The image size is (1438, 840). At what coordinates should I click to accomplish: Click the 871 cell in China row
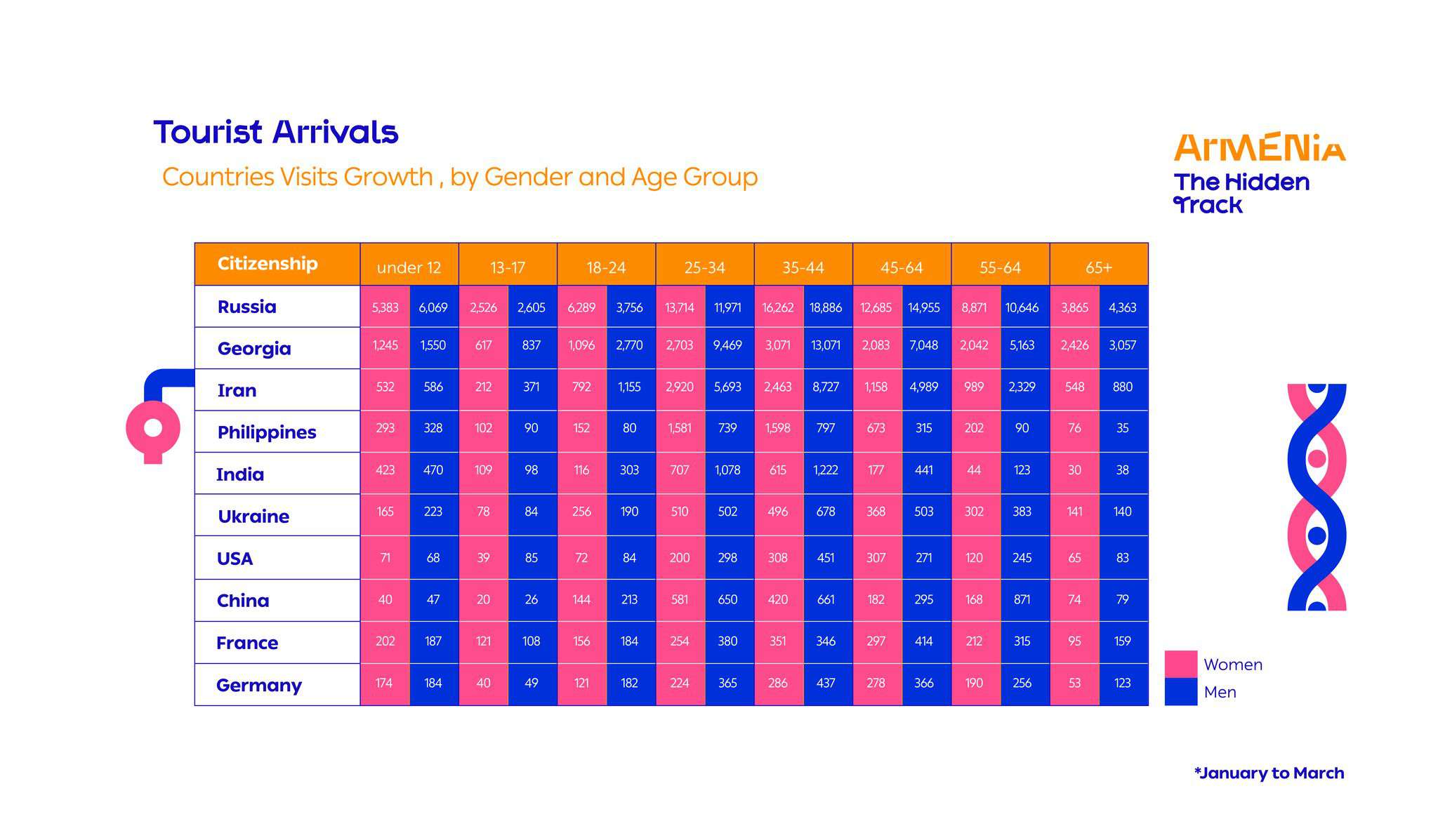coord(1022,600)
